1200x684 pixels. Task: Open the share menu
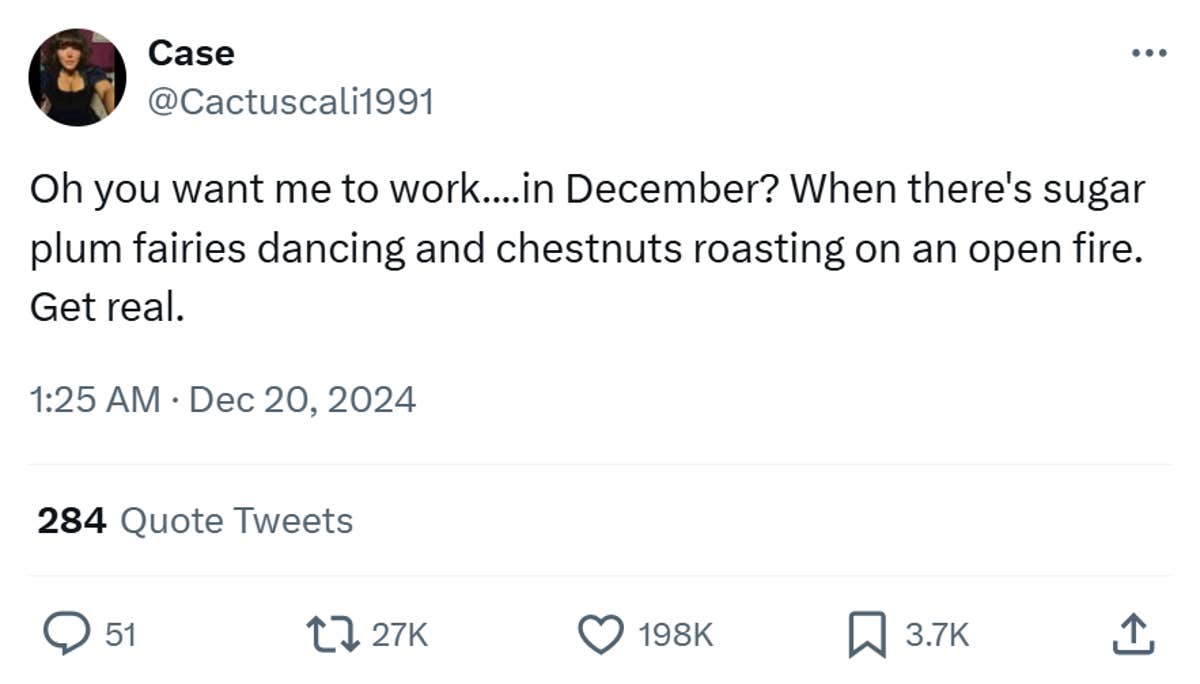tap(1135, 632)
